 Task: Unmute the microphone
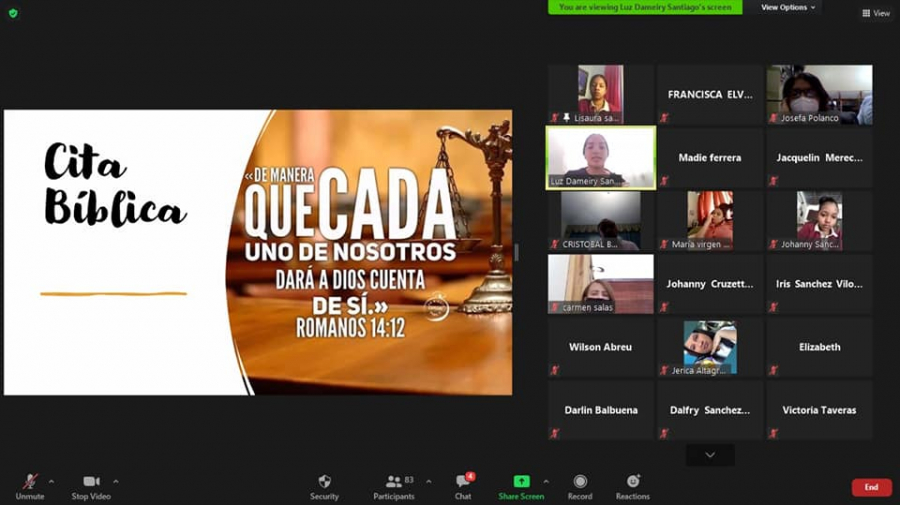click(30, 482)
